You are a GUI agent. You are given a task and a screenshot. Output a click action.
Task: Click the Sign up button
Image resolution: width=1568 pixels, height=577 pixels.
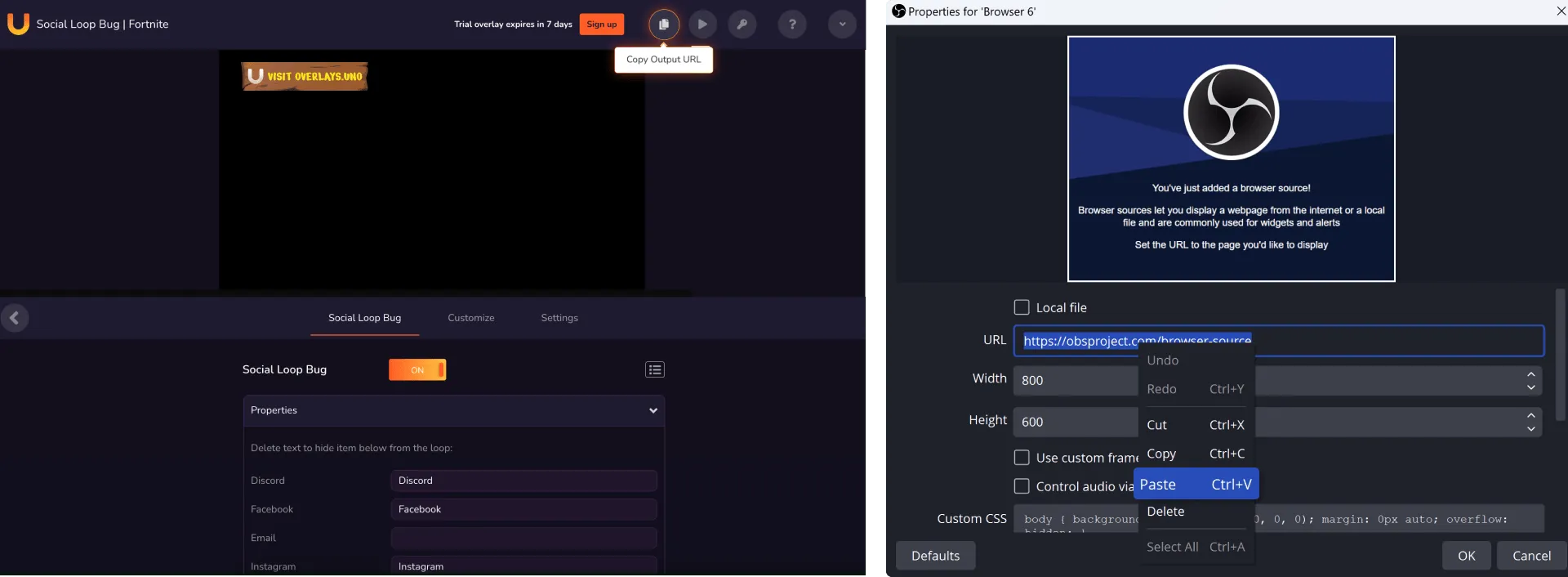tap(602, 25)
